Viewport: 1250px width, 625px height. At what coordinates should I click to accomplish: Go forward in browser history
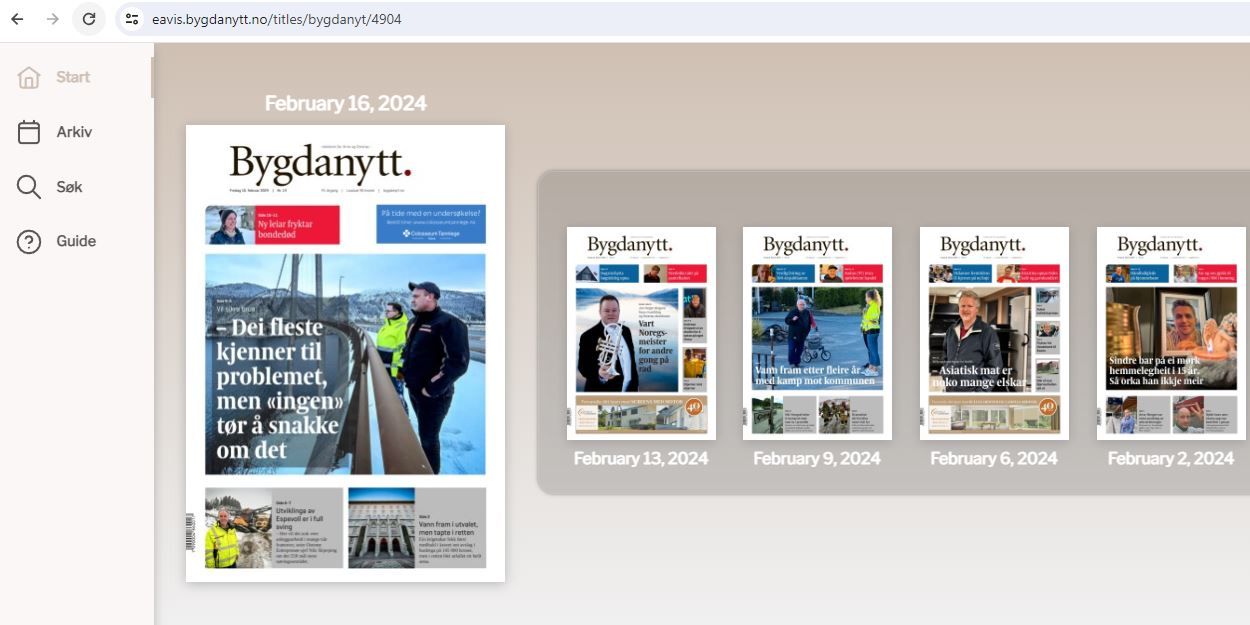53,19
